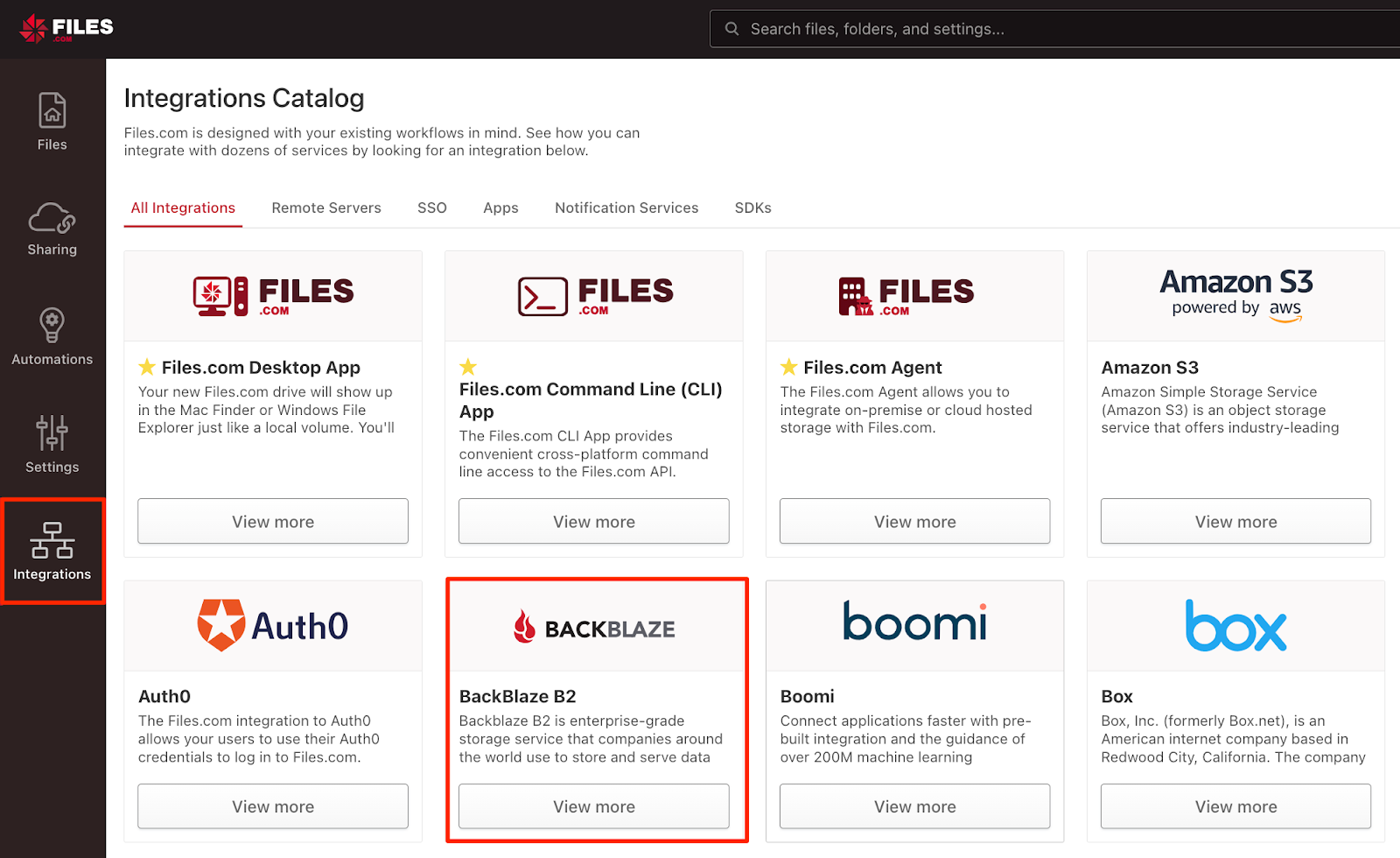Click the Files.com Desktop App title
The height and width of the screenshot is (858, 1400).
261,368
